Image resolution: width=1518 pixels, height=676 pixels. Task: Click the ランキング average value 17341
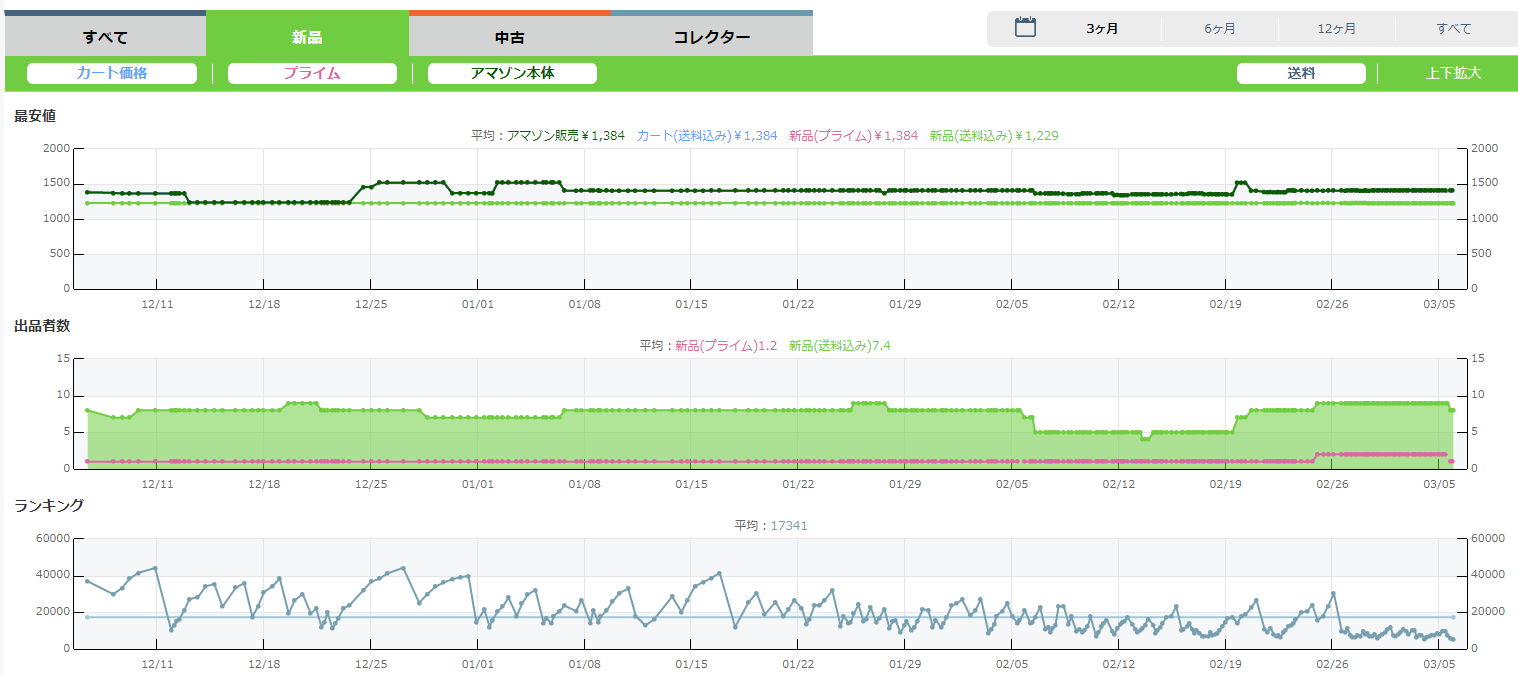point(789,526)
